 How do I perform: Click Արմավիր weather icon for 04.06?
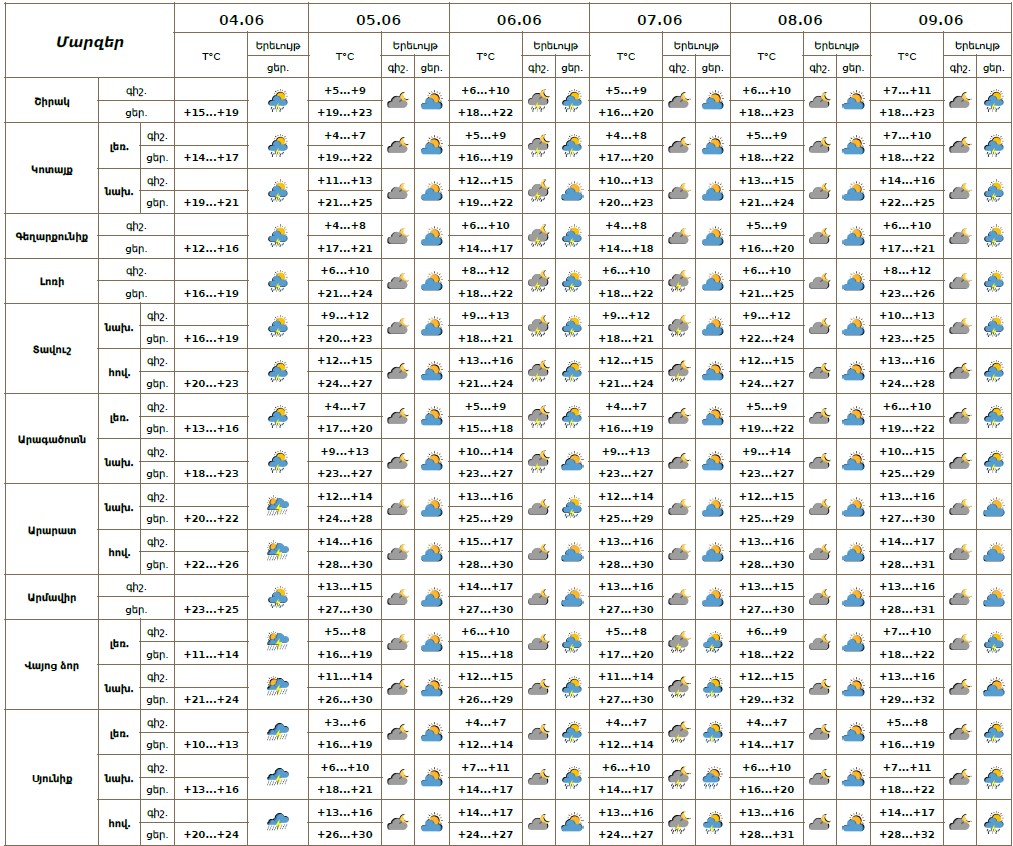(x=278, y=598)
